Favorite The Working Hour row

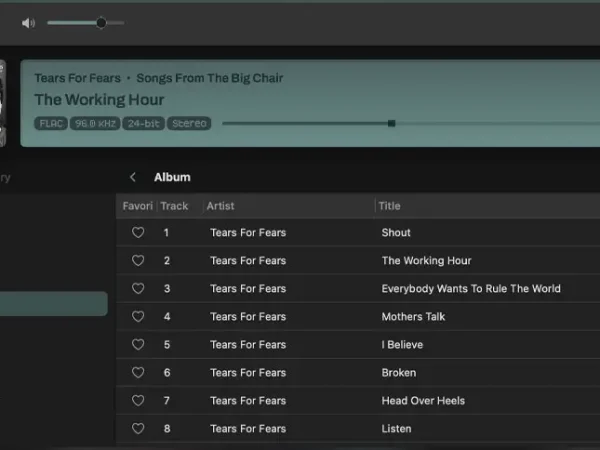(x=138, y=260)
